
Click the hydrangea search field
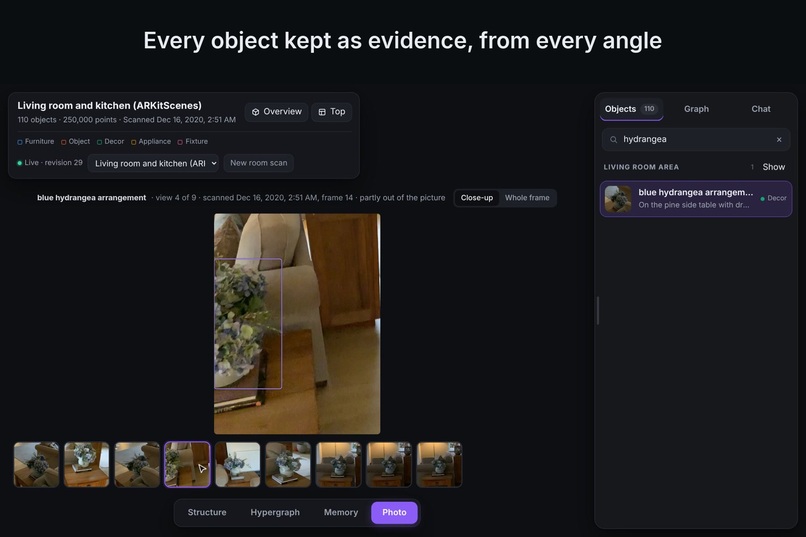695,139
